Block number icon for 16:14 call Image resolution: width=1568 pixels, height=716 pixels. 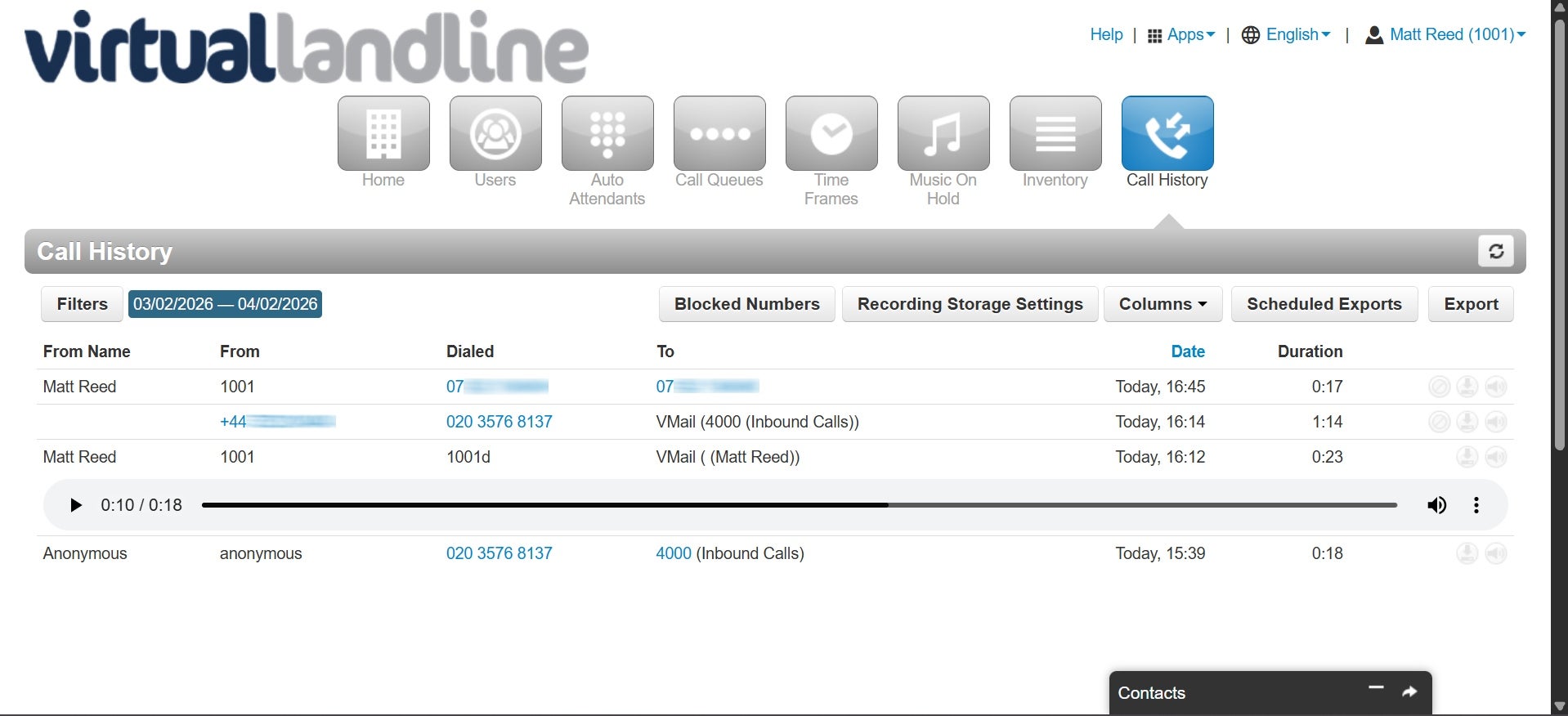pos(1439,422)
